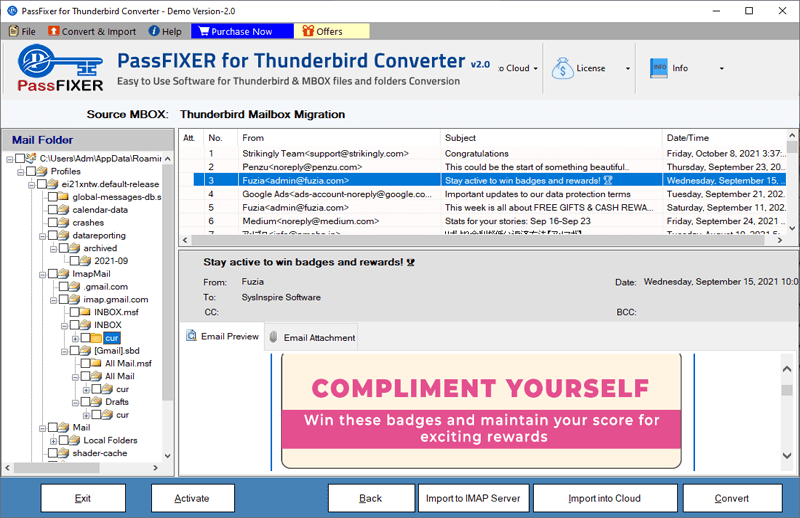Viewport: 800px width, 518px height.
Task: Click the folder icon next to Profiles
Action: (42, 171)
